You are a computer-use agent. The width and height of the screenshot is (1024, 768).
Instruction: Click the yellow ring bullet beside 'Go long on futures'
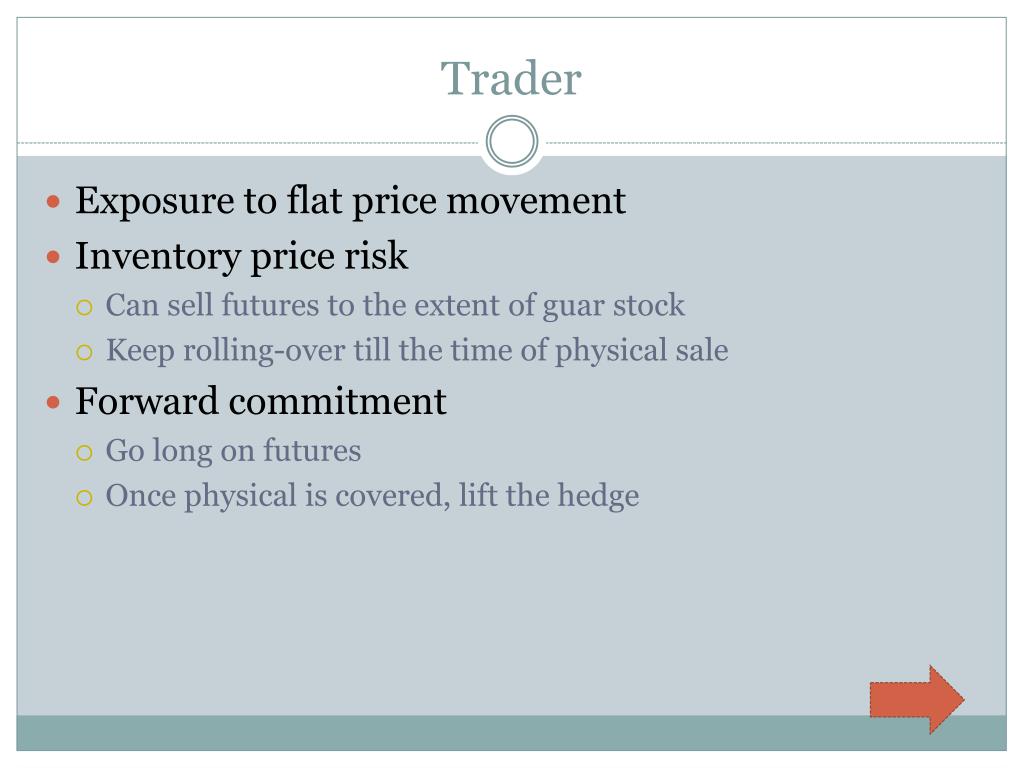(84, 453)
